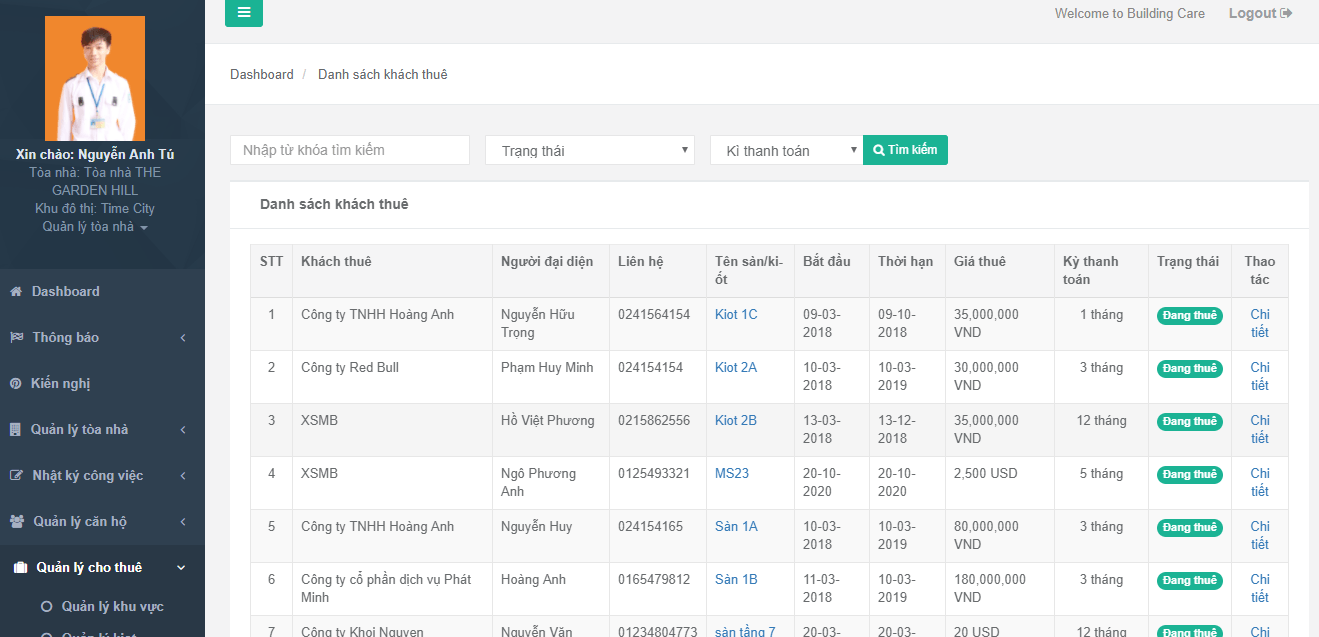Click the Đang thuê badge for Kiot 1C
1319x637 pixels.
[x=1190, y=316]
